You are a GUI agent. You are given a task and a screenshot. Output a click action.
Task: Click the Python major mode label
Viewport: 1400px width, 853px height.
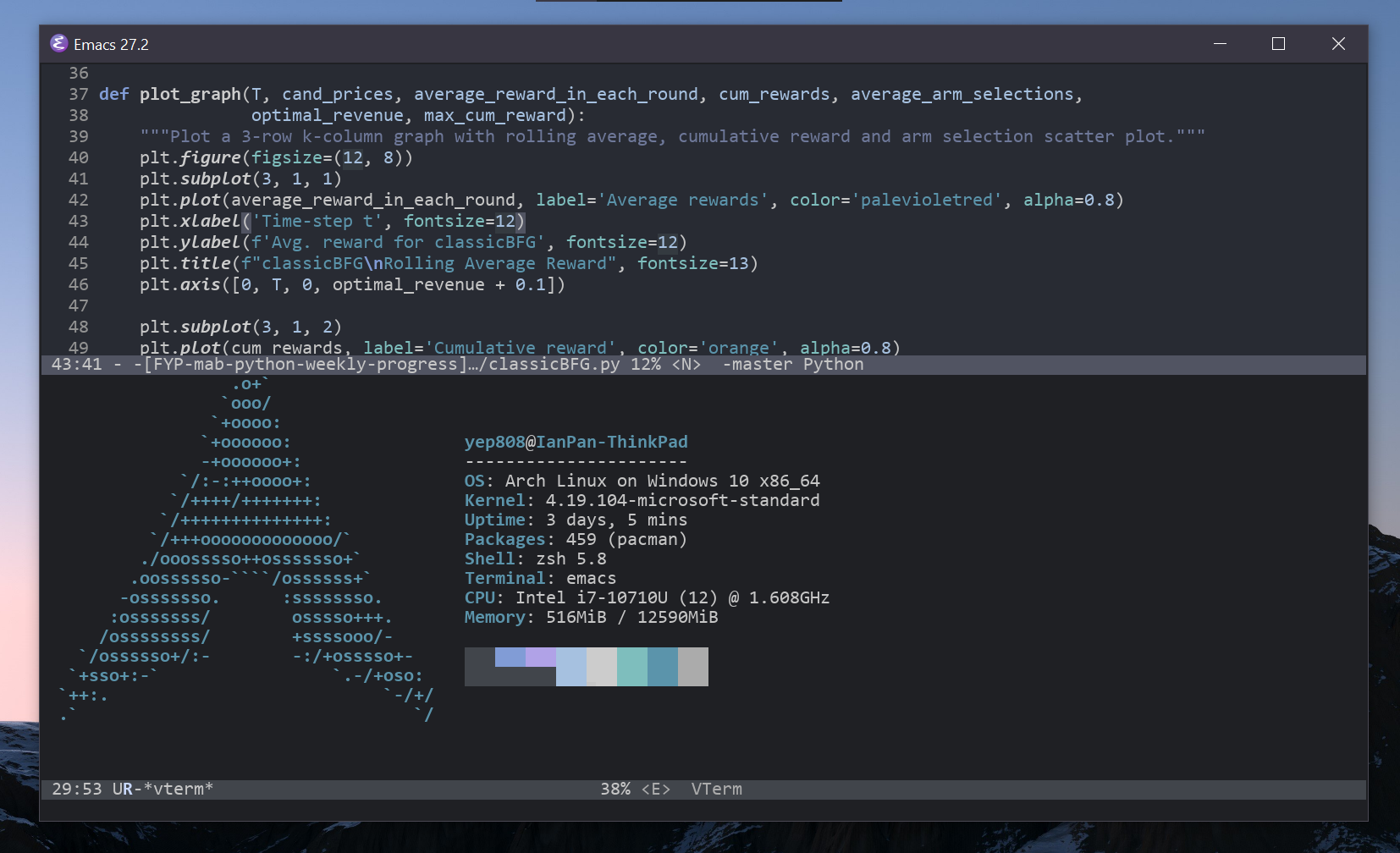[x=834, y=365]
